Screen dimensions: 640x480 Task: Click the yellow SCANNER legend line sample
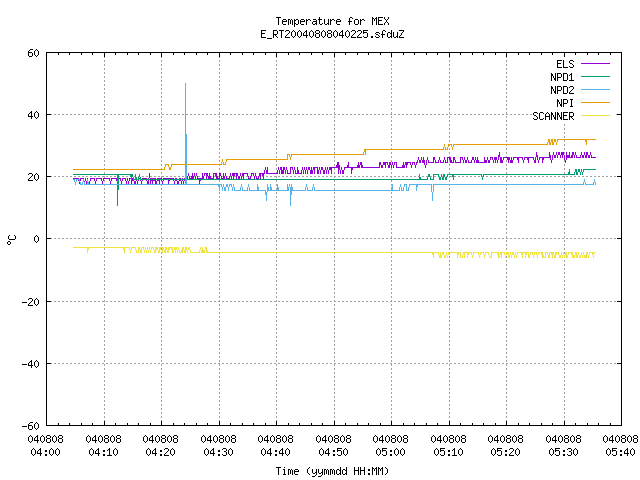595,116
